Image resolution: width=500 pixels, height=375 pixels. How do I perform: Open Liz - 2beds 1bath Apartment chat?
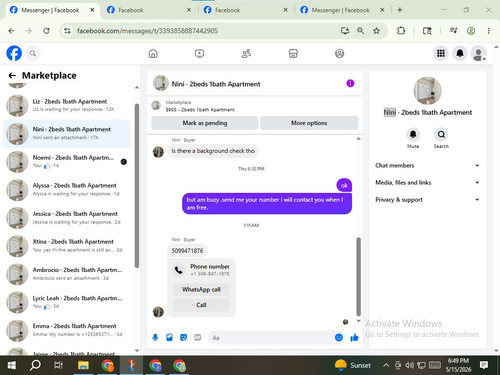(67, 105)
